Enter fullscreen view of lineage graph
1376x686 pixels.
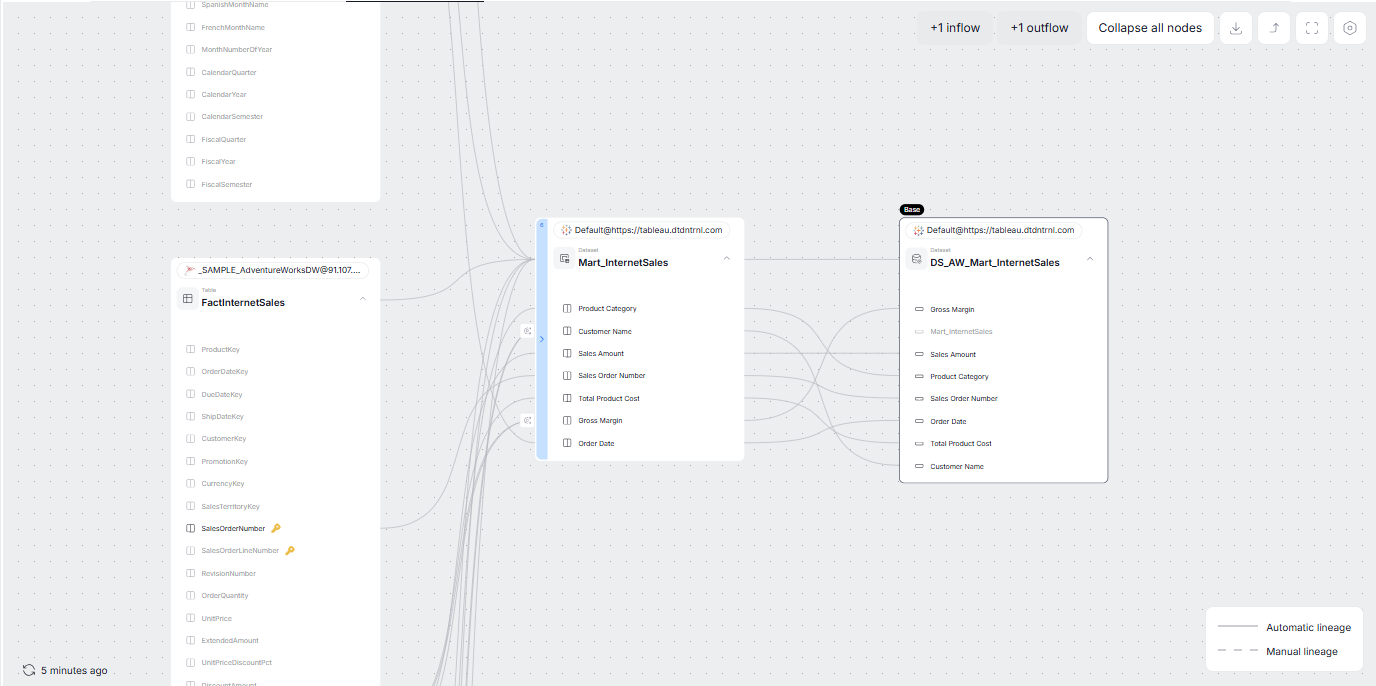(x=1312, y=28)
